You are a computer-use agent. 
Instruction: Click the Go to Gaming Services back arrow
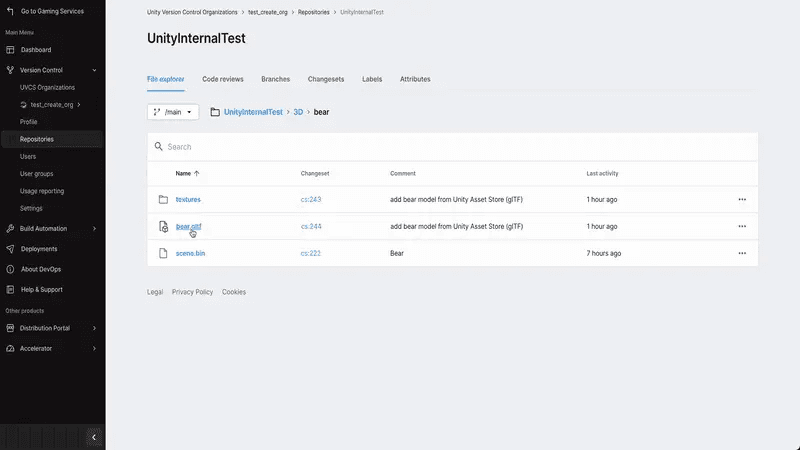pyautogui.click(x=10, y=11)
